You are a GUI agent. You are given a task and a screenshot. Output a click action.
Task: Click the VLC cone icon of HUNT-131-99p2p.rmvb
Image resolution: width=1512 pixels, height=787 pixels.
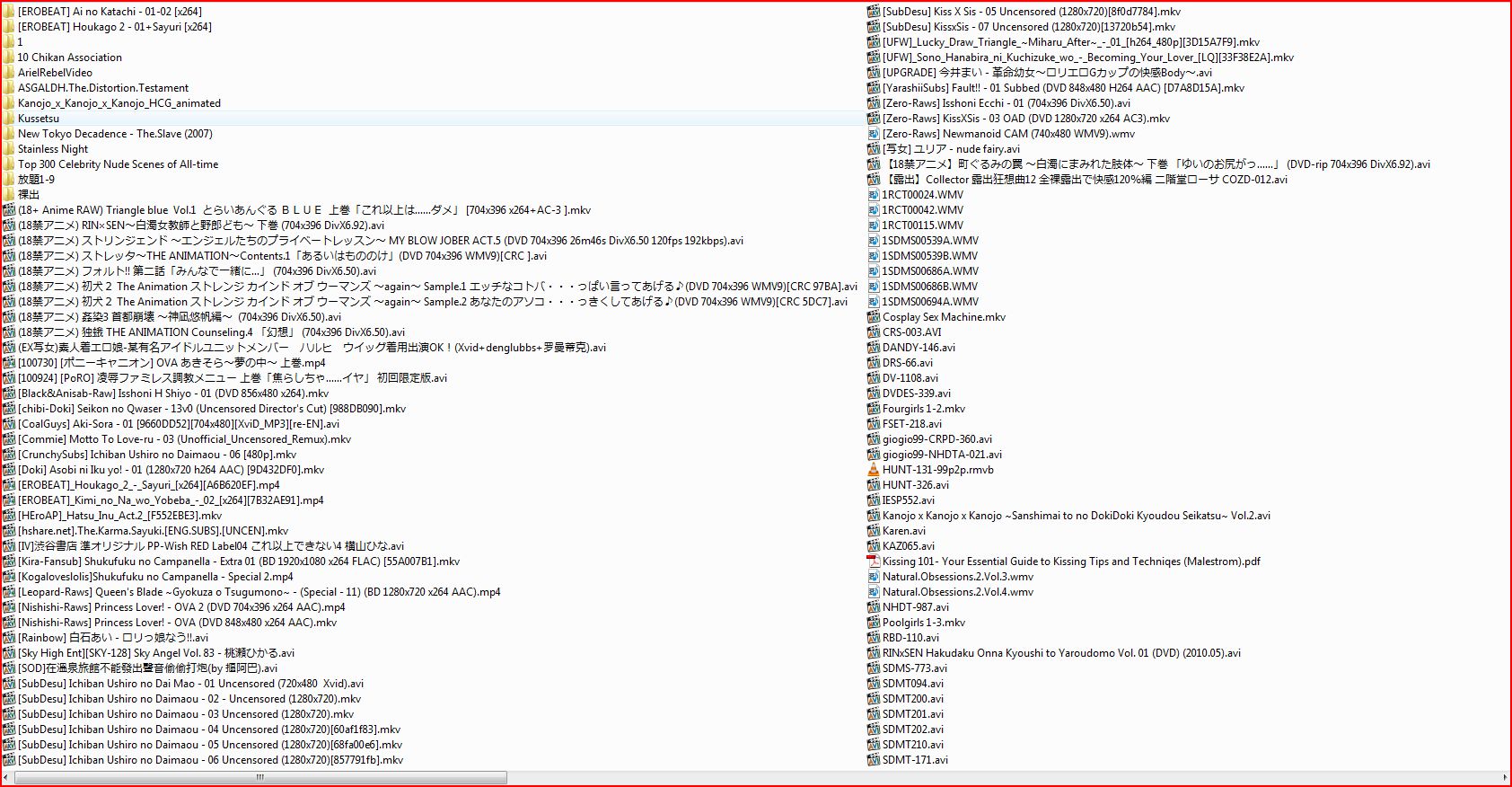pyautogui.click(x=874, y=469)
